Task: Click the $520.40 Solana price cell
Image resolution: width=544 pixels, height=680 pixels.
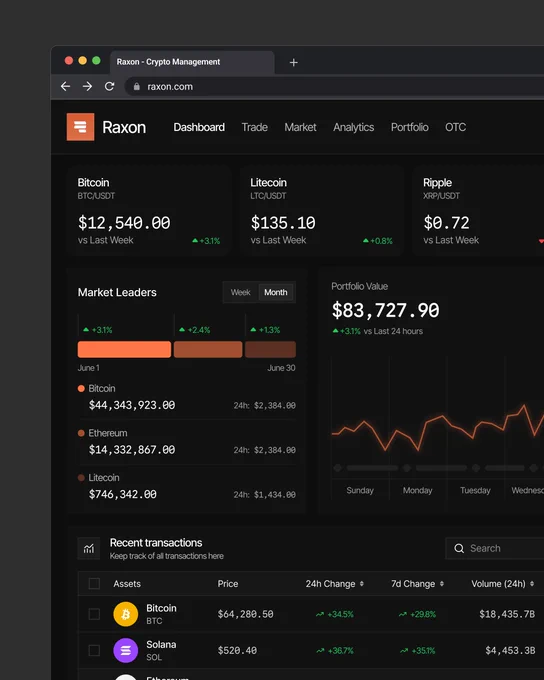Action: [237, 651]
